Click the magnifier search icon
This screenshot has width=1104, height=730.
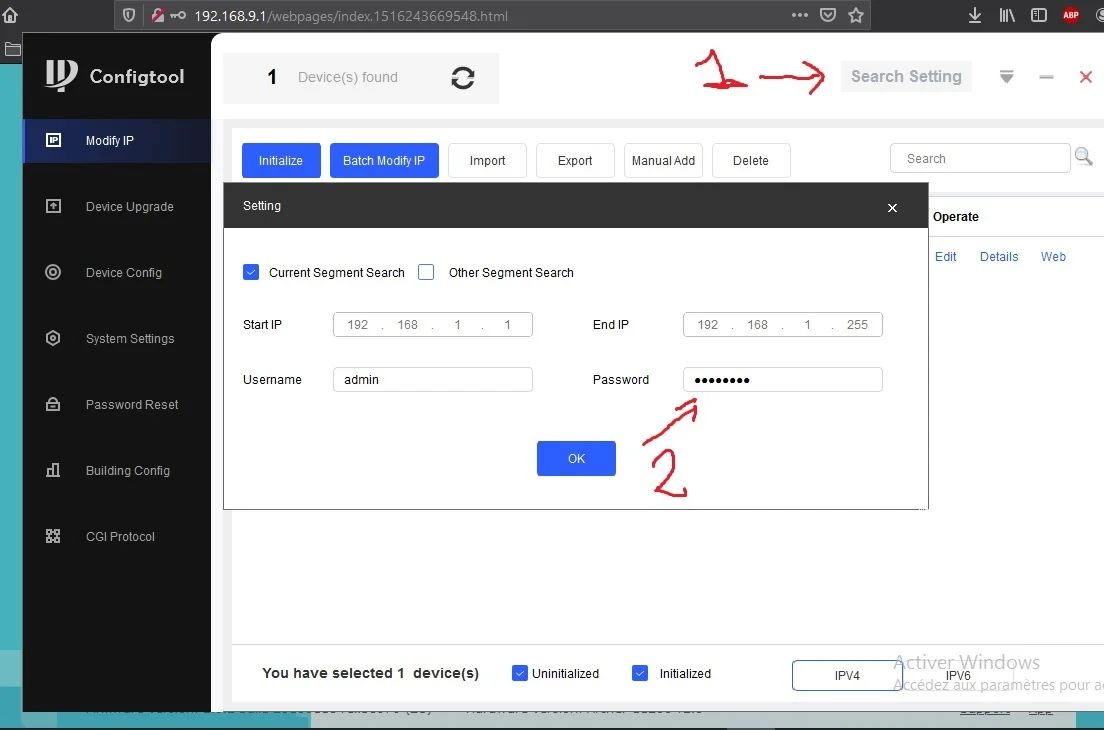click(1084, 156)
